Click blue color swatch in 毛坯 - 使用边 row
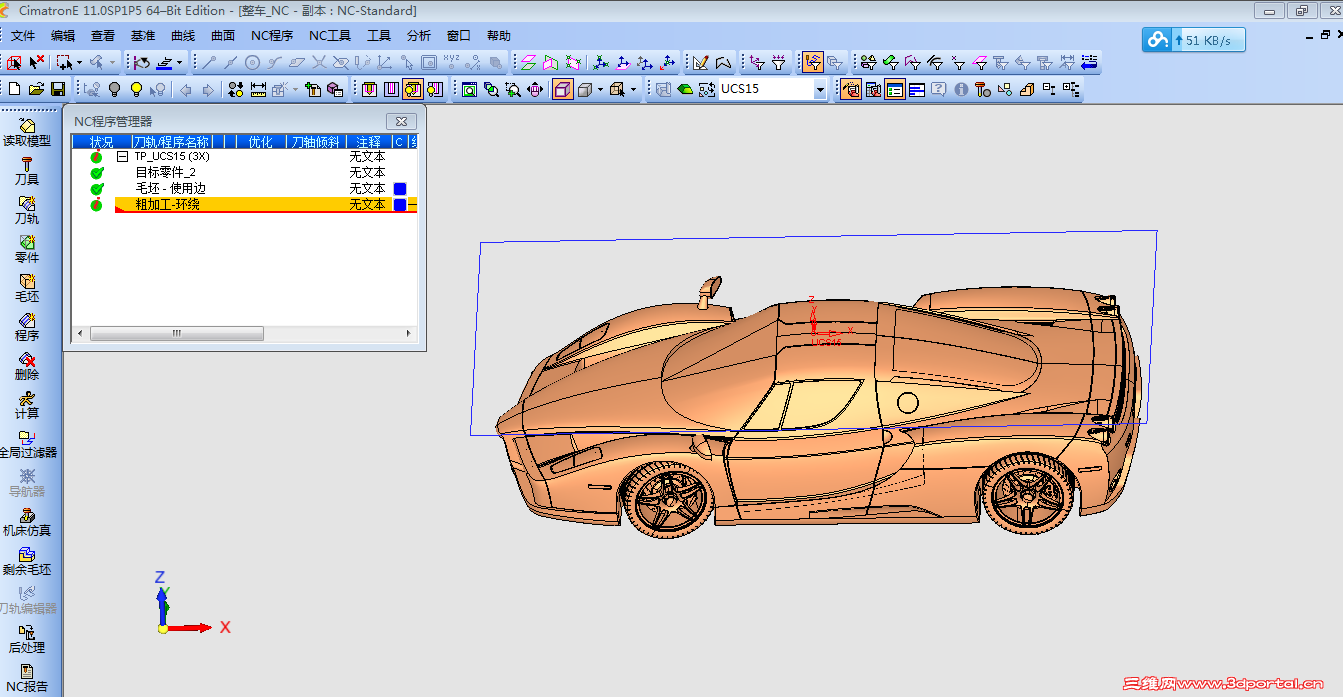1343x697 pixels. (400, 189)
